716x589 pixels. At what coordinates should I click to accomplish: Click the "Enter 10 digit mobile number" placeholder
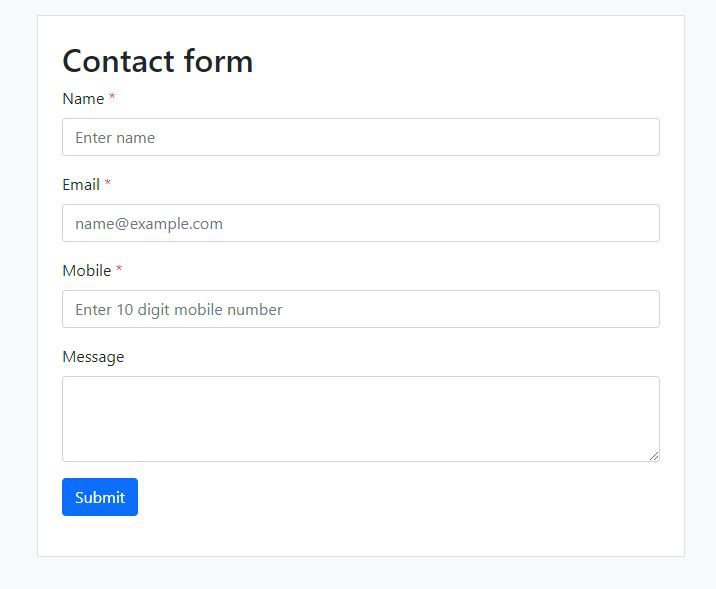click(x=179, y=310)
